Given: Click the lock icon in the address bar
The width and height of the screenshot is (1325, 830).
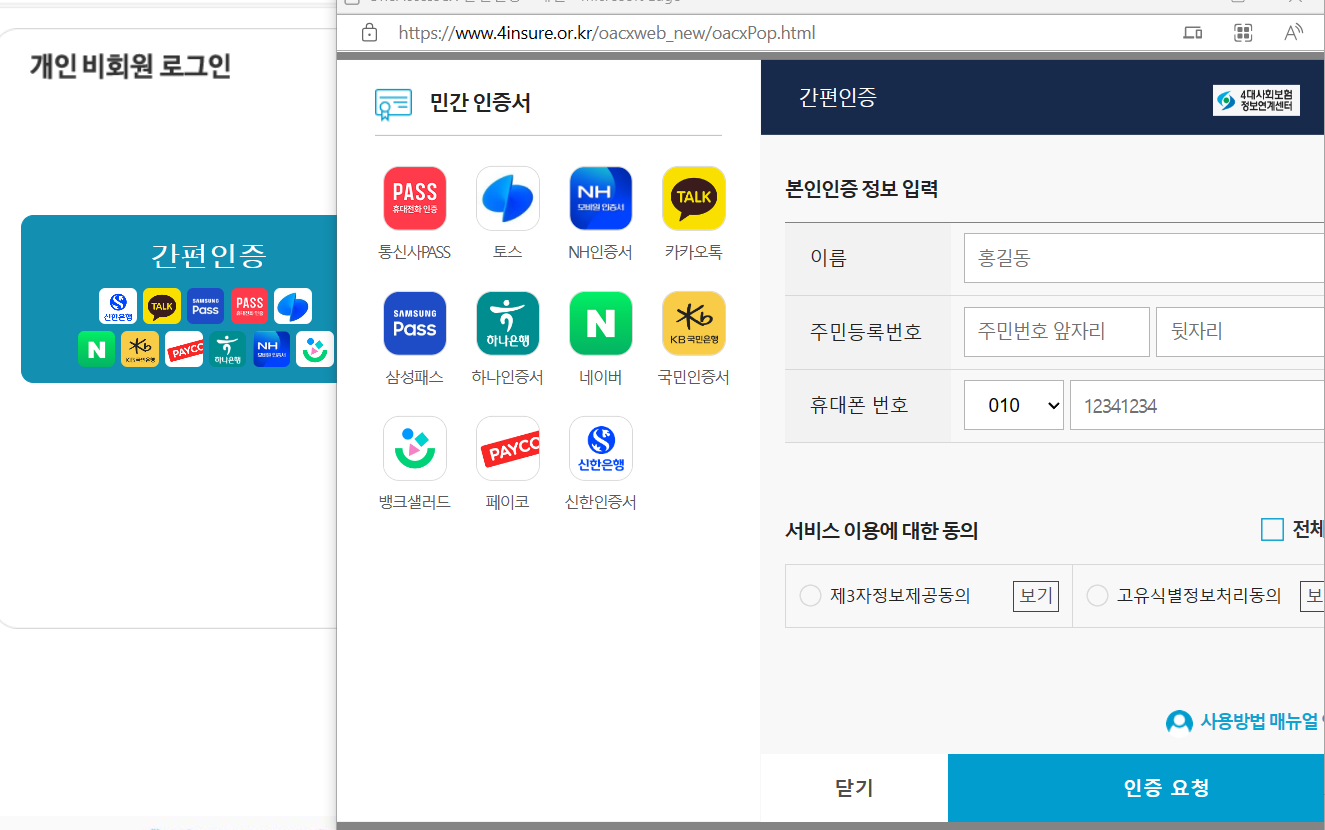Looking at the screenshot, I should pyautogui.click(x=369, y=33).
